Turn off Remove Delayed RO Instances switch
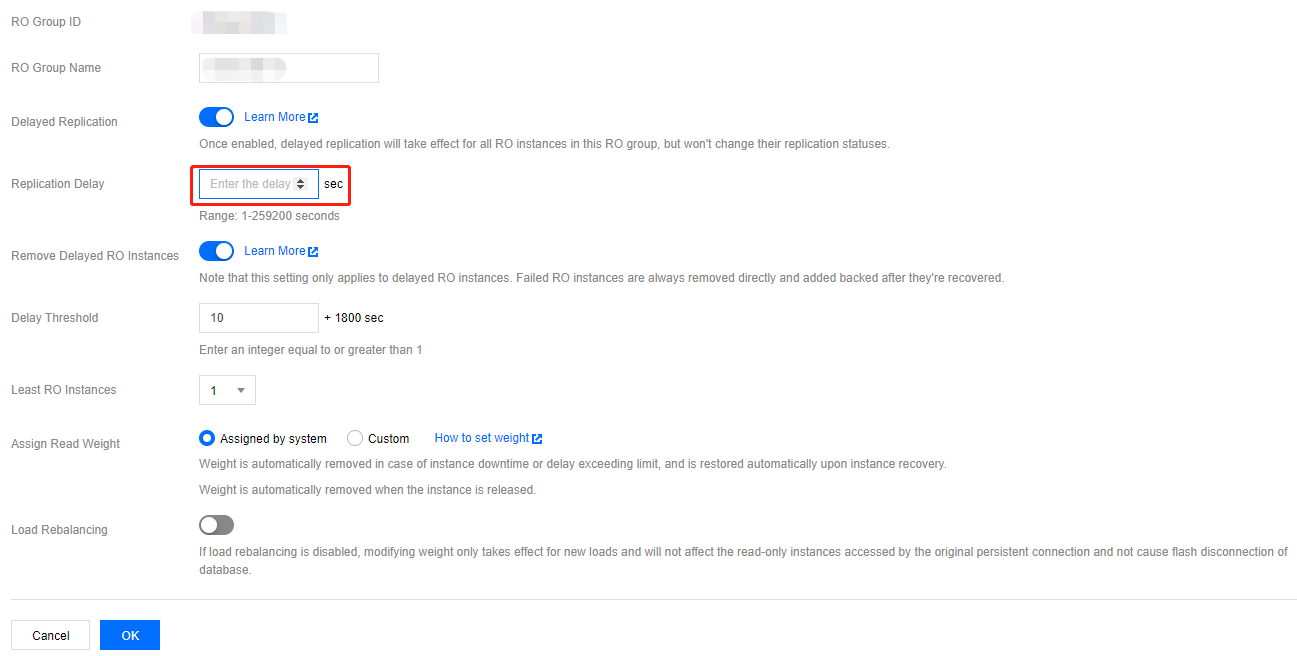The image size is (1297, 656). tap(216, 251)
